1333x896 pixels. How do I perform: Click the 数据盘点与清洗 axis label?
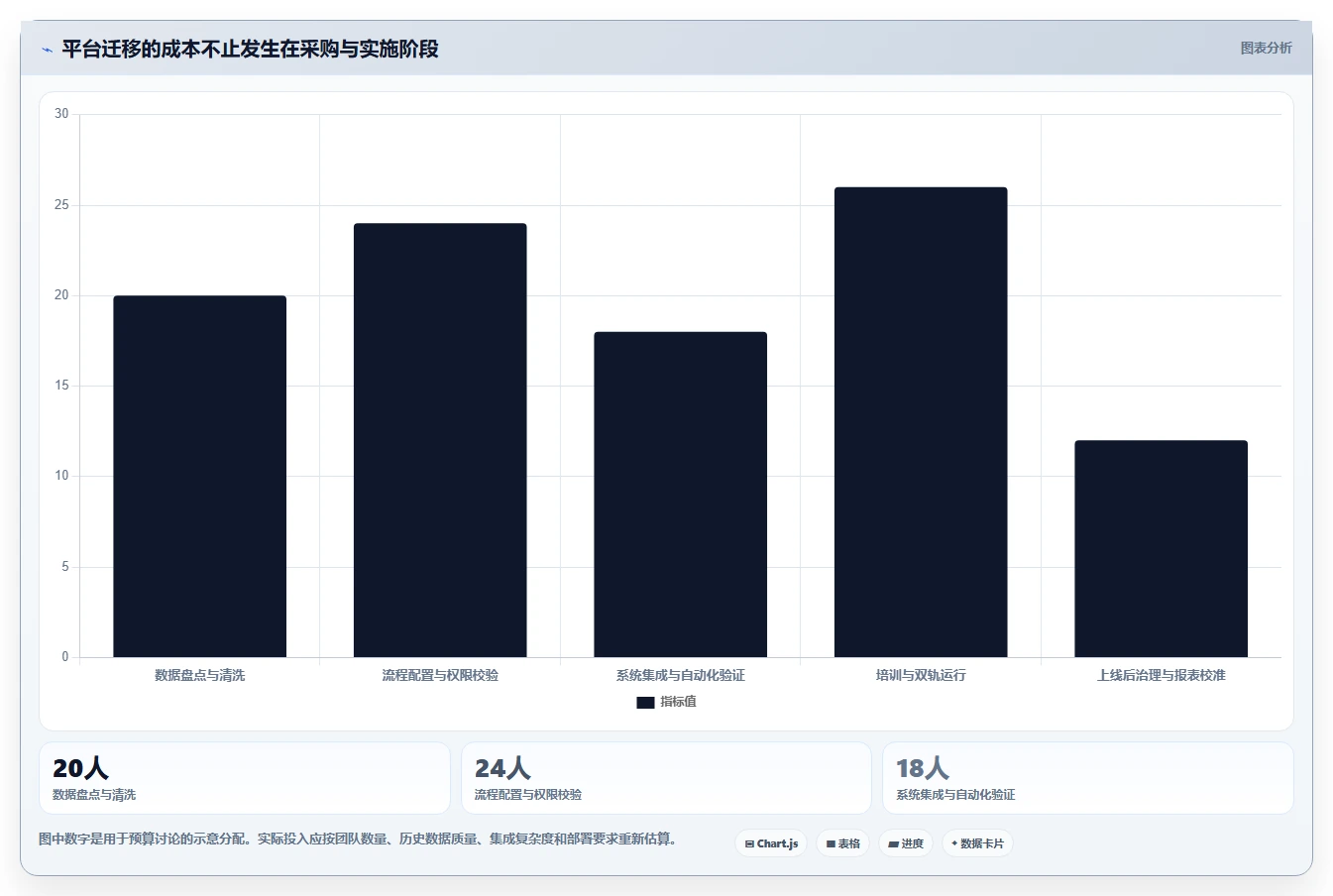click(200, 675)
